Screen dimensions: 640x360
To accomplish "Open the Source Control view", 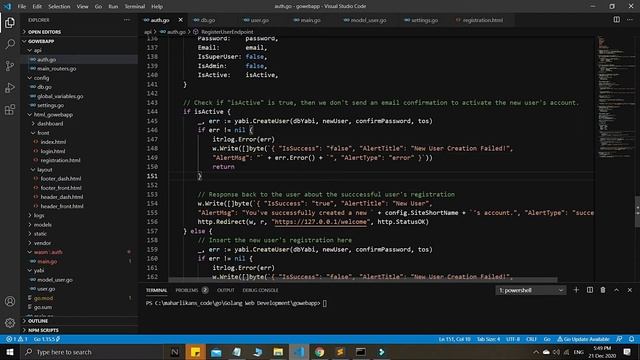I will coord(10,66).
